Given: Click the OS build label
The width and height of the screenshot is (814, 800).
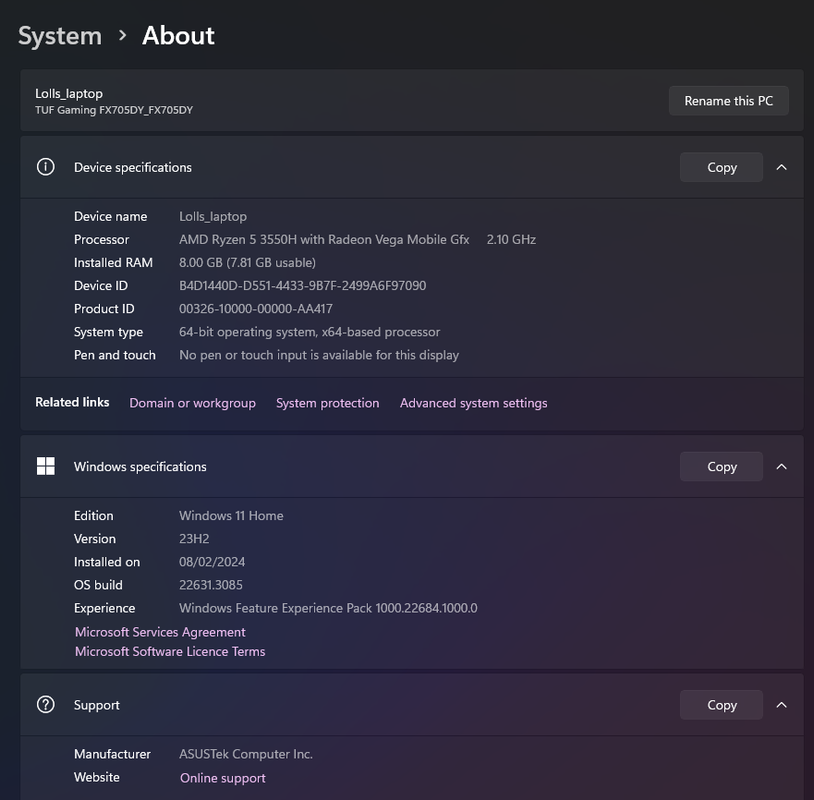Looking at the screenshot, I should (x=98, y=585).
